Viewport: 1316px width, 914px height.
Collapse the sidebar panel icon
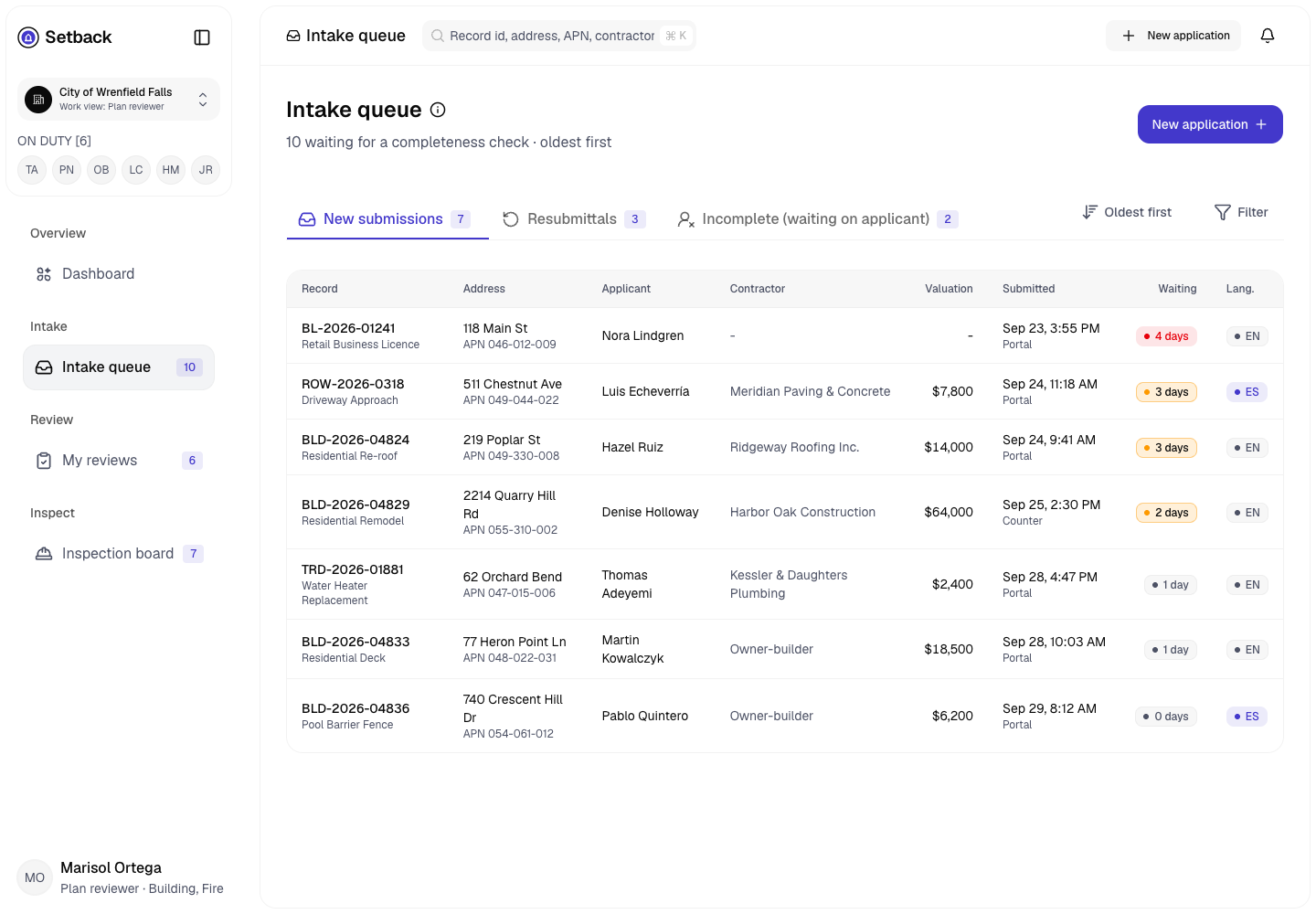203,37
